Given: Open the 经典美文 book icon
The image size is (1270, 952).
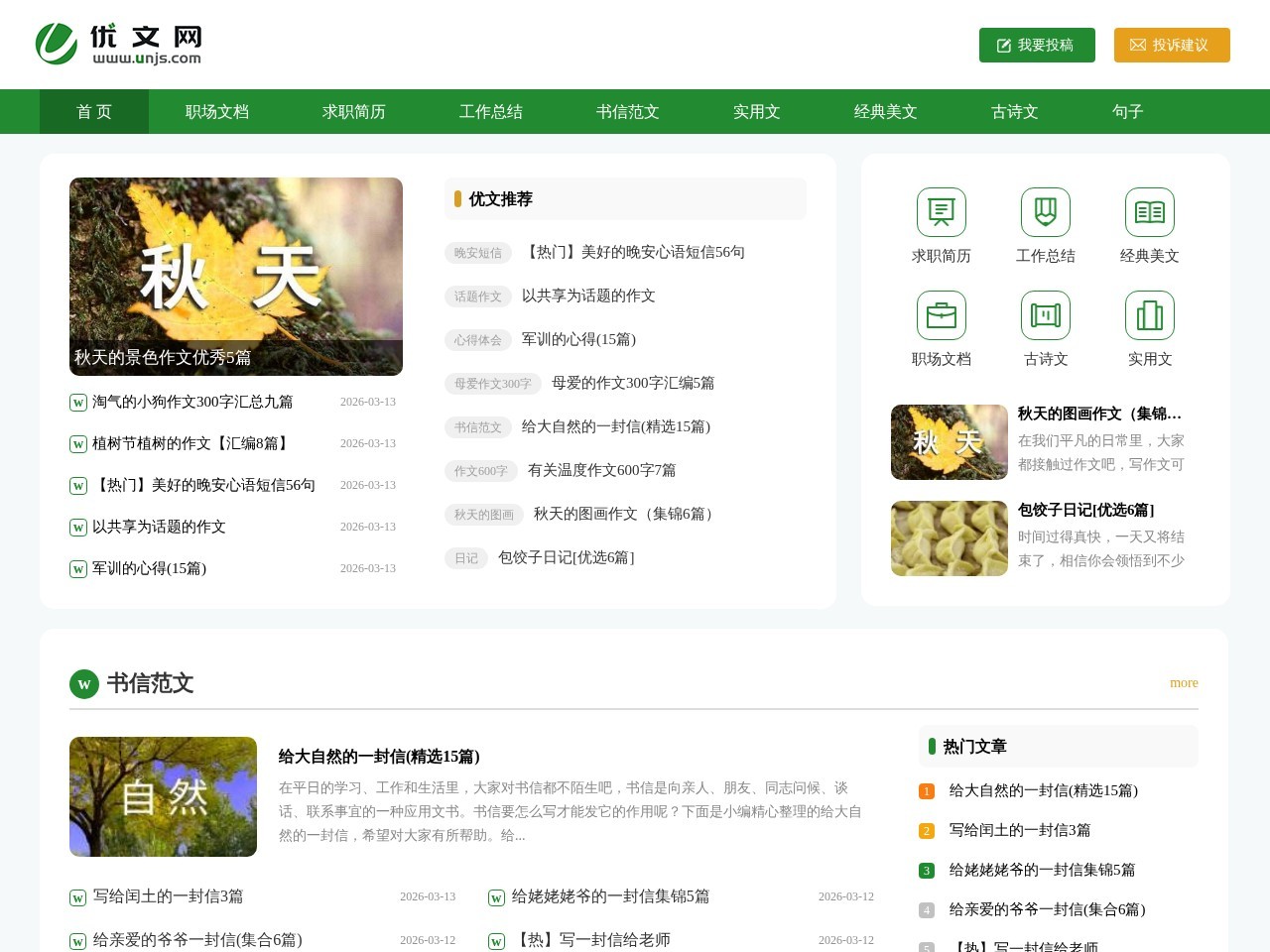Looking at the screenshot, I should coord(1149,211).
